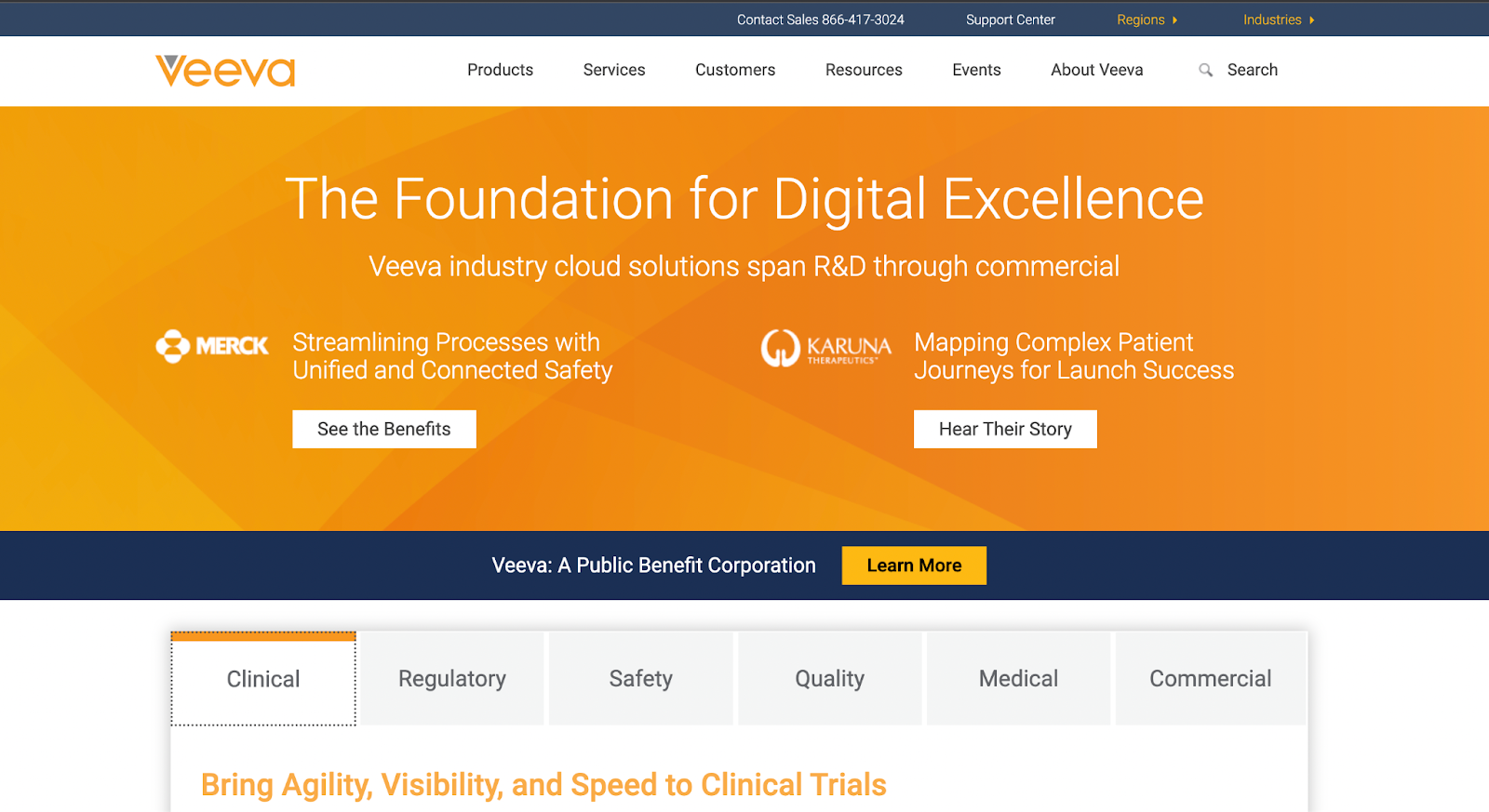This screenshot has height=812, width=1489.
Task: Expand the Industries dropdown
Action: [x=1279, y=20]
